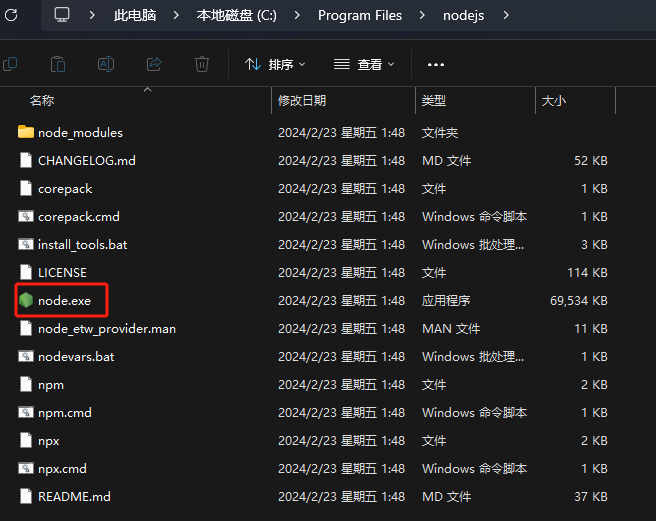Go to 本地磁盘 (C:) in address bar
The image size is (656, 521).
click(237, 15)
